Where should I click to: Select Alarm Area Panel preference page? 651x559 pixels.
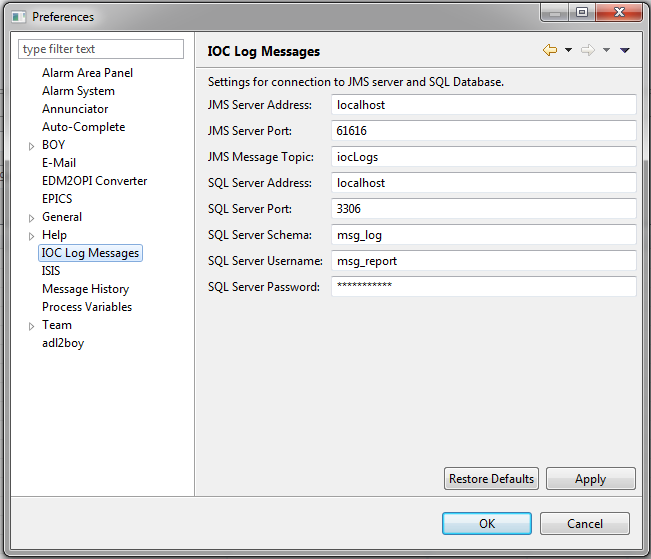[x=87, y=73]
